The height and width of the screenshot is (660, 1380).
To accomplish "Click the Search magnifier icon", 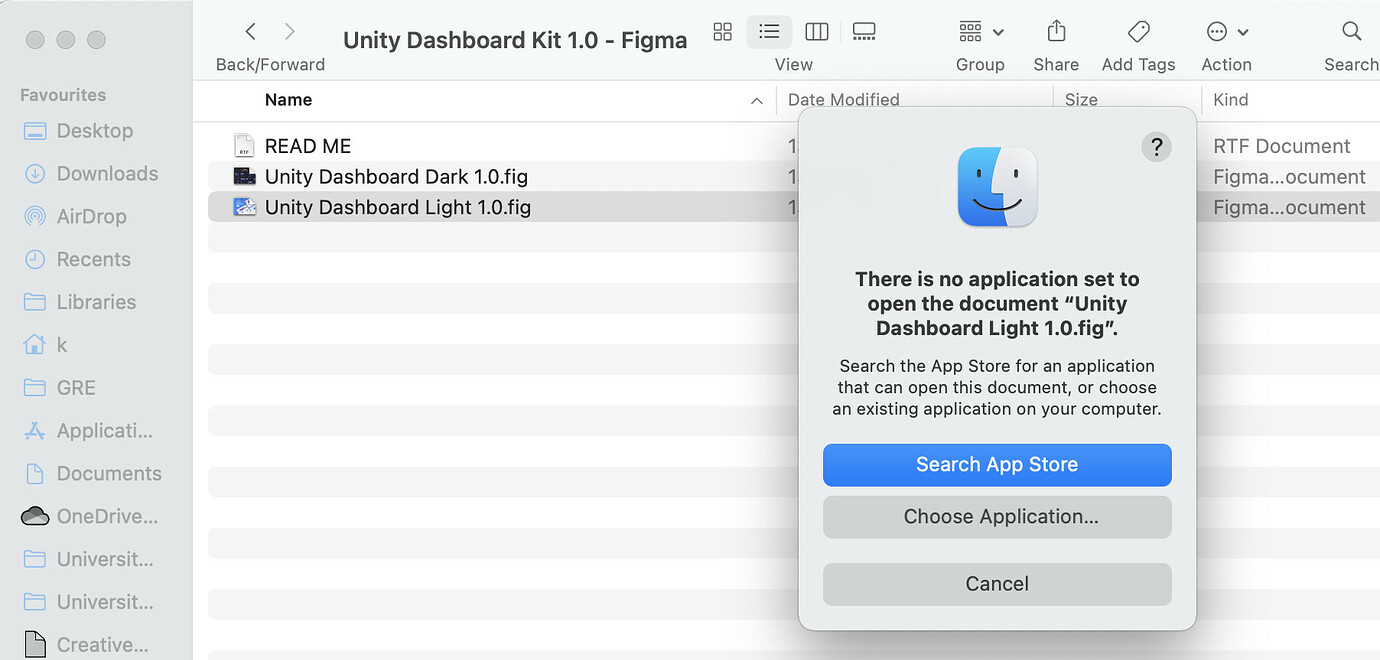I will pos(1351,31).
